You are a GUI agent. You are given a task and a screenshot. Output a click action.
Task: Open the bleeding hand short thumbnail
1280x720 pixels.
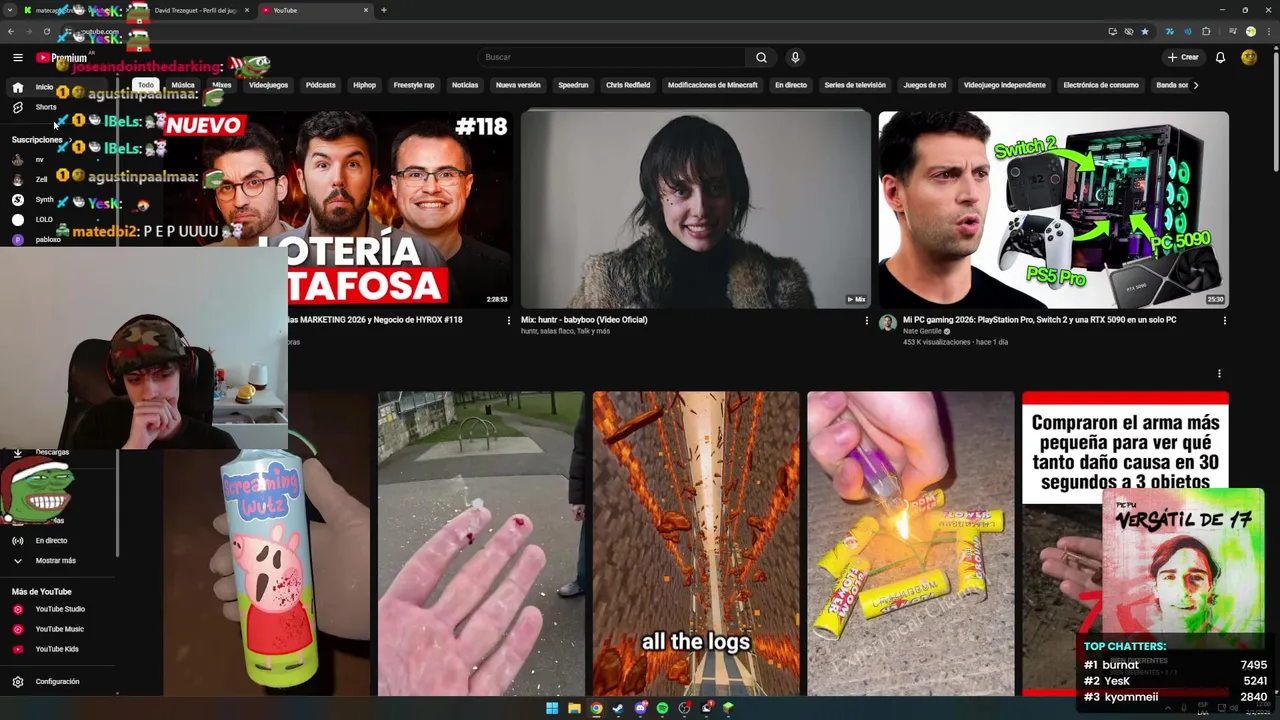[x=481, y=543]
